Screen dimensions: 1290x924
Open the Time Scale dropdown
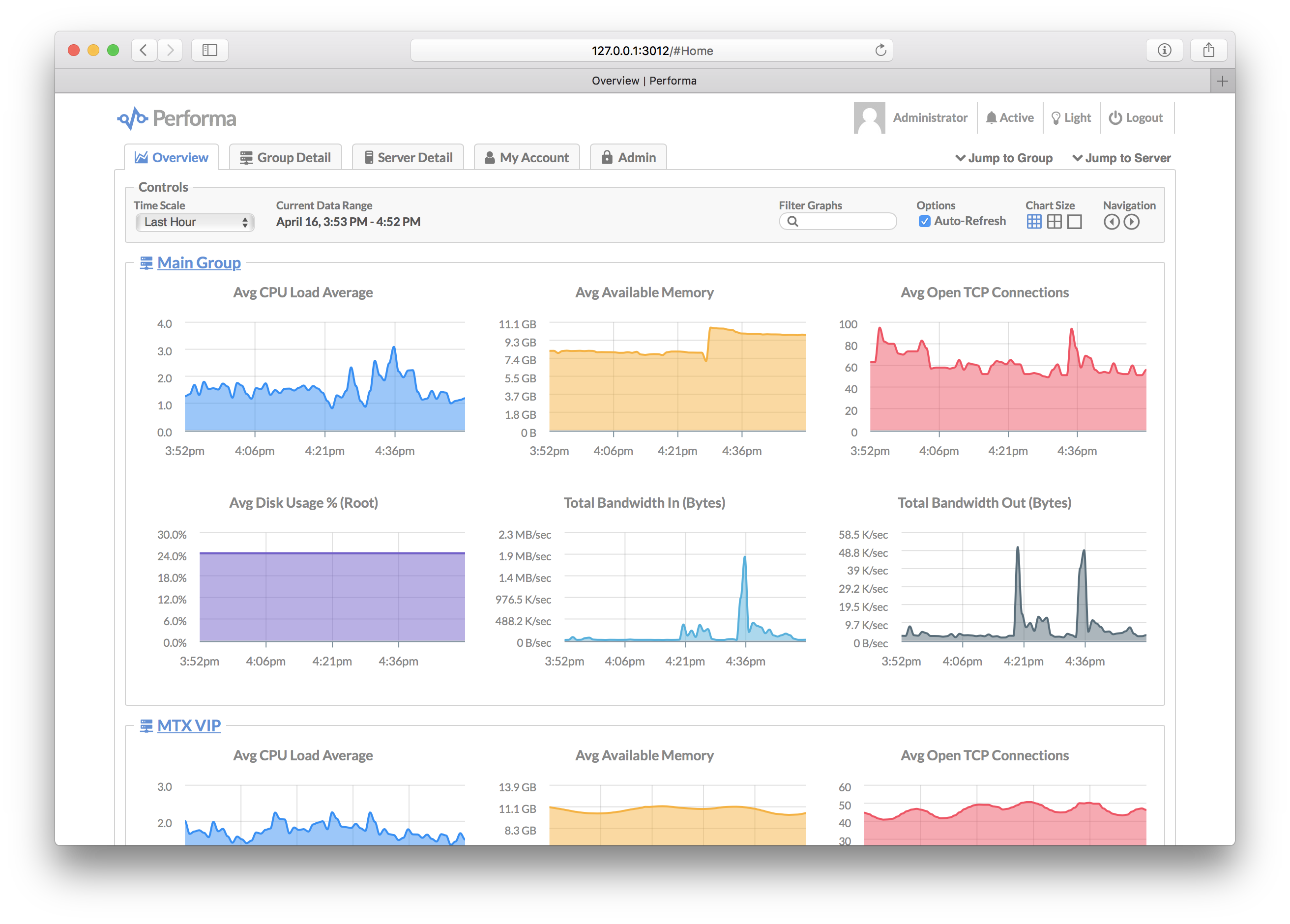pyautogui.click(x=195, y=222)
